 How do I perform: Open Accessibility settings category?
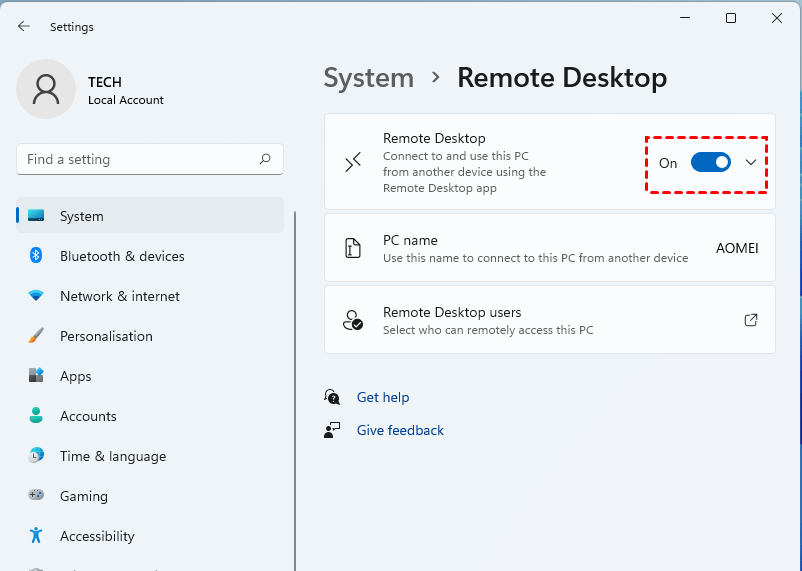point(150,535)
